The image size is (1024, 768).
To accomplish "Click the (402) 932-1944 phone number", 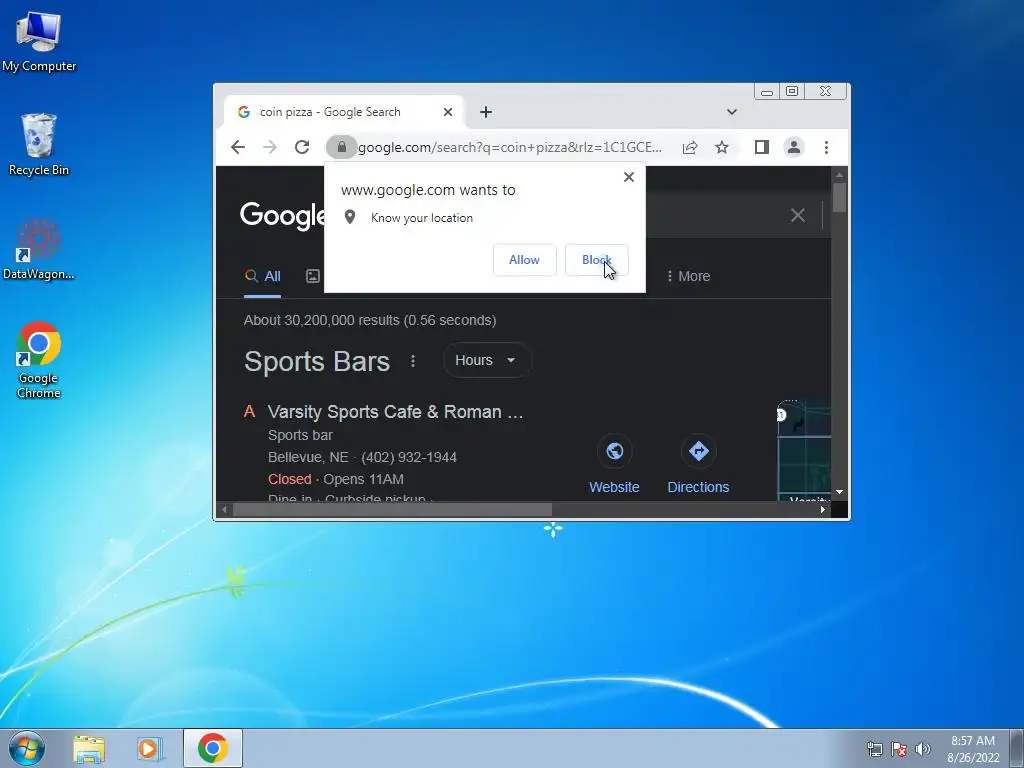I will point(409,457).
